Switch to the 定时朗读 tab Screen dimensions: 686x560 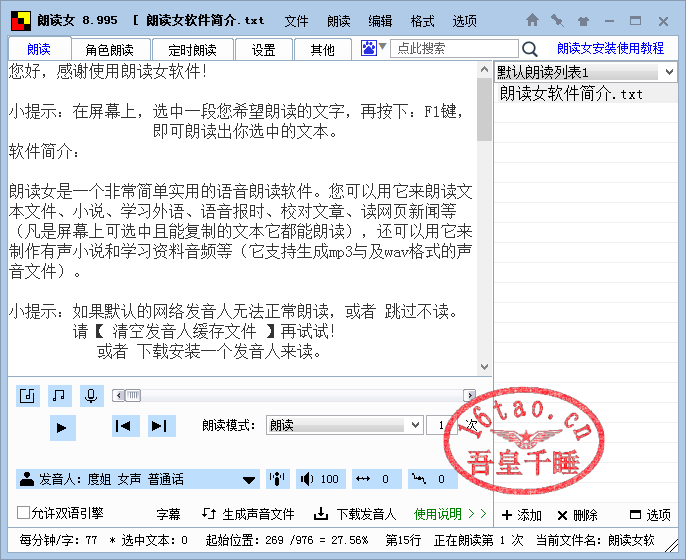(x=192, y=50)
